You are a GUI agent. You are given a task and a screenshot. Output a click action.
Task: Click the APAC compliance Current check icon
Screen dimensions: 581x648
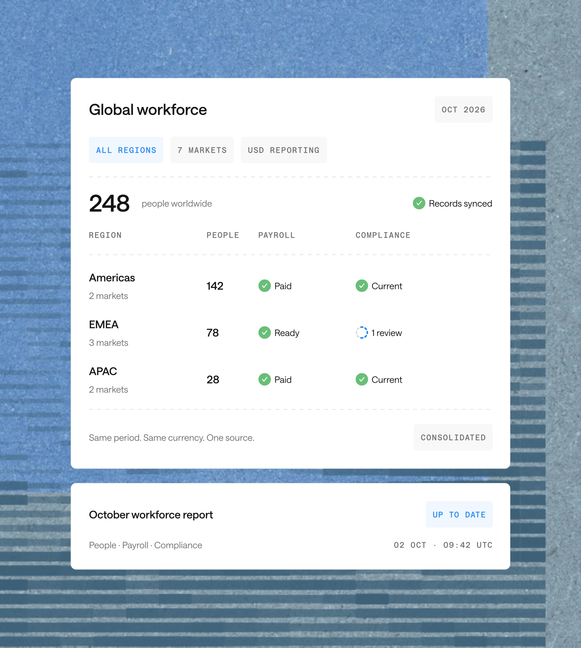pyautogui.click(x=362, y=379)
